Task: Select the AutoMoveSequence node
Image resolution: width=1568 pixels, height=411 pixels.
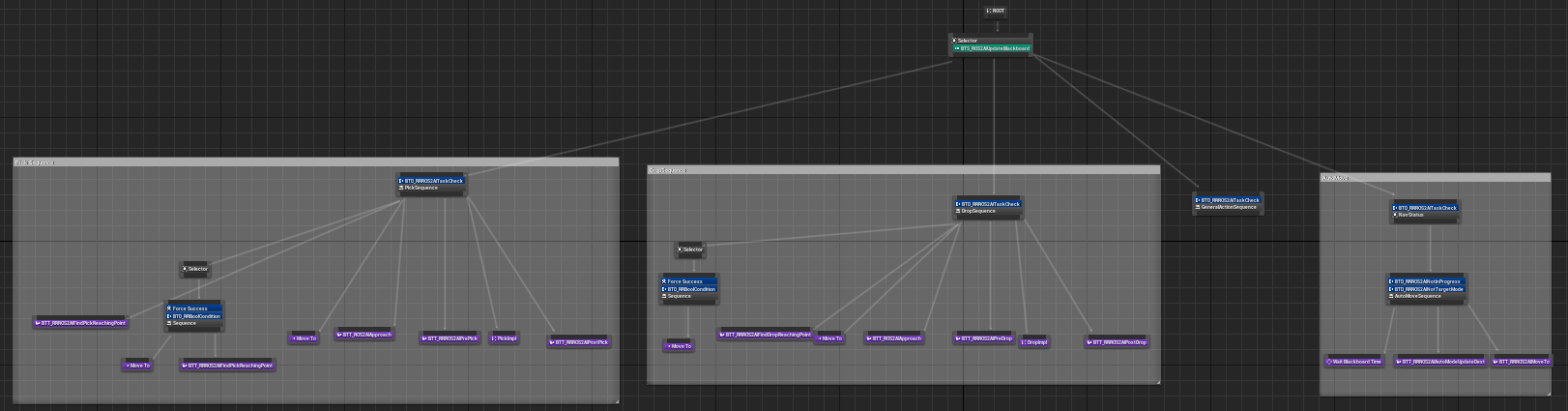Action: [1427, 296]
